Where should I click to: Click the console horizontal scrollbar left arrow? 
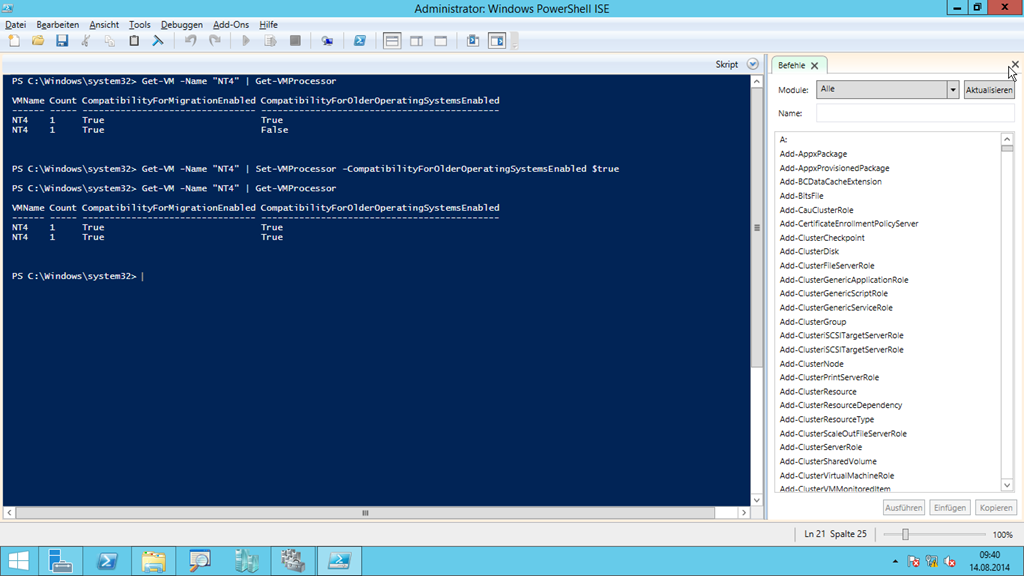click(9, 513)
